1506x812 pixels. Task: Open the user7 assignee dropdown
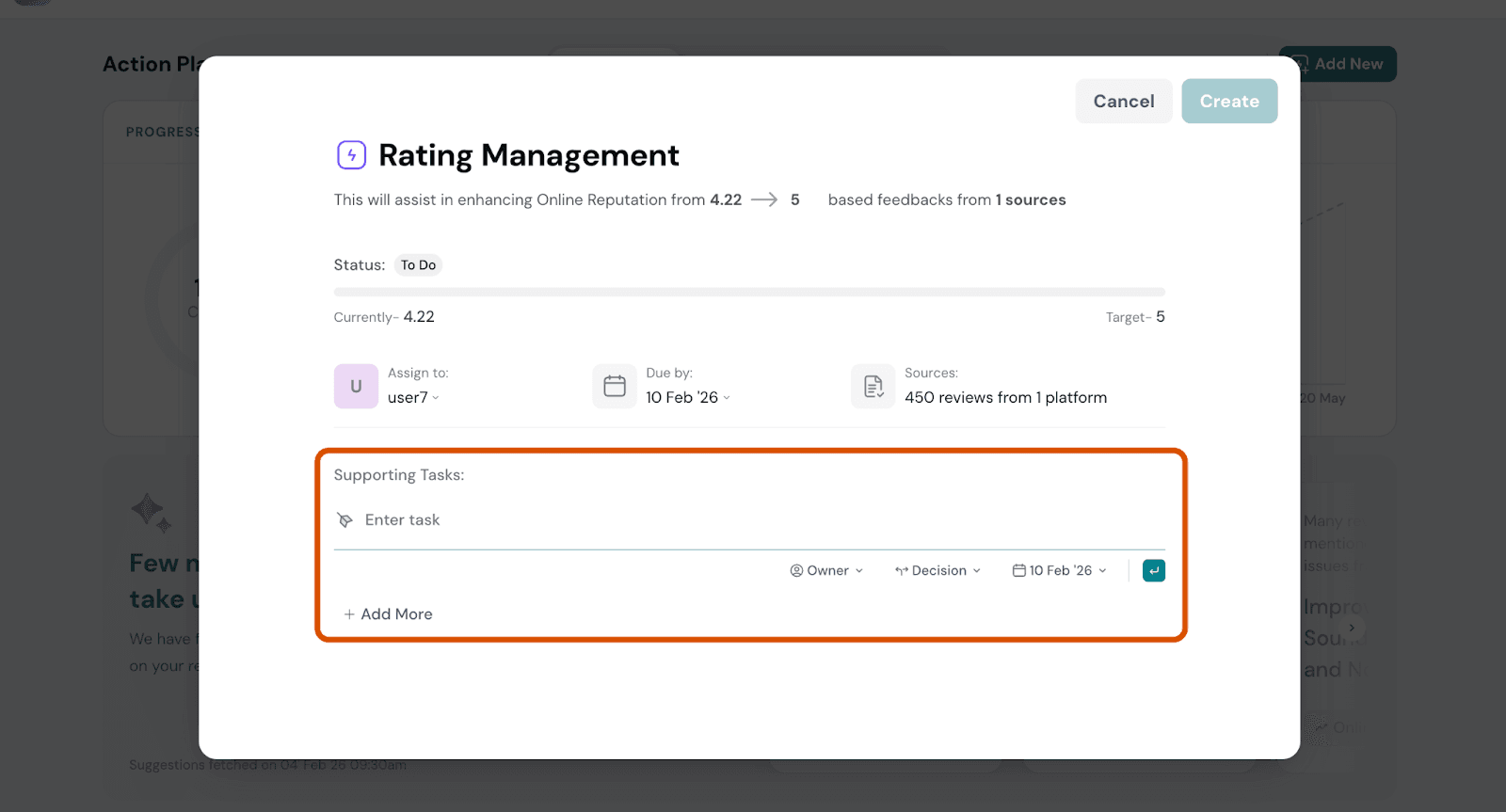tap(413, 397)
